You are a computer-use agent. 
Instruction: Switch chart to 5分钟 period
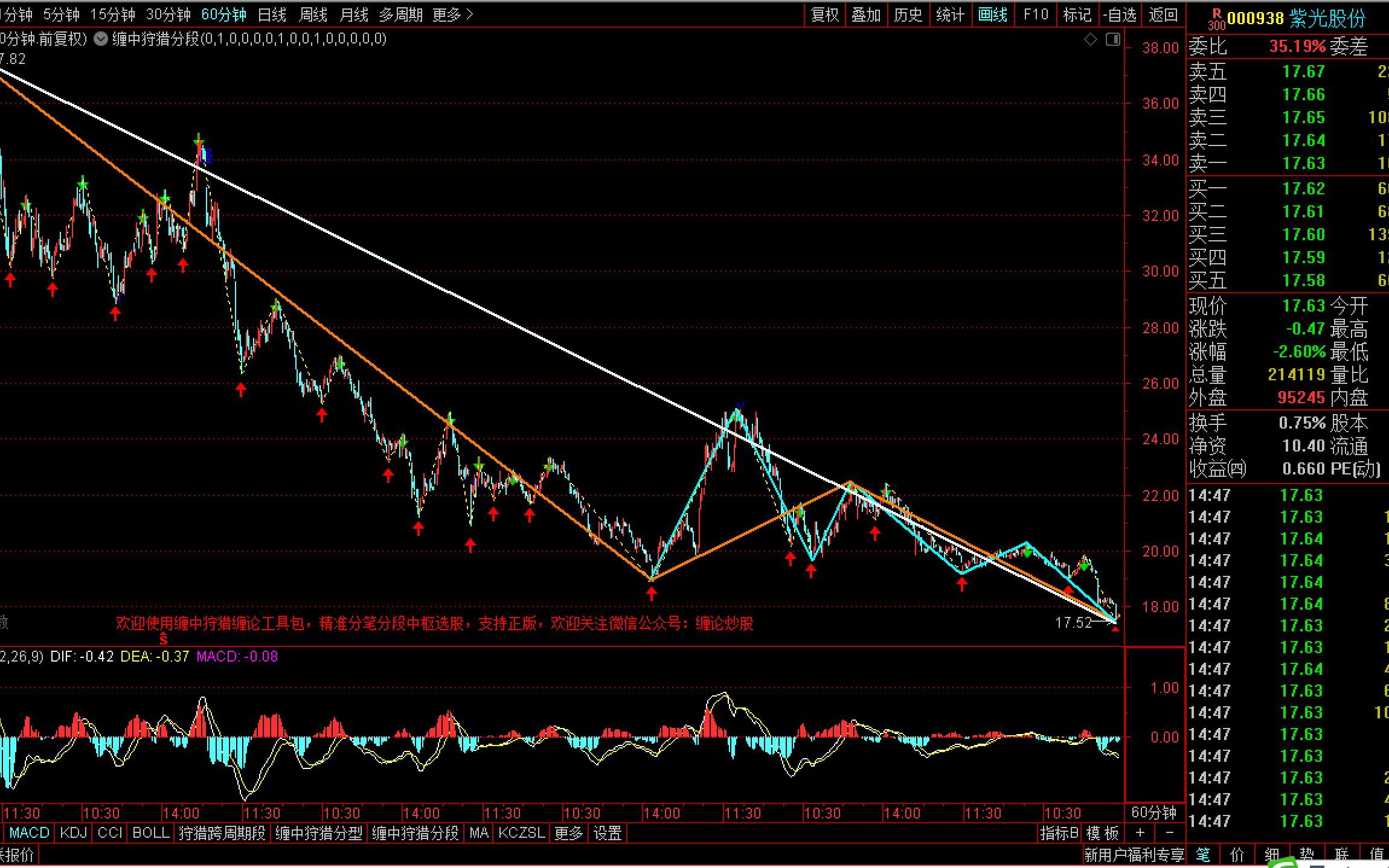[x=61, y=14]
